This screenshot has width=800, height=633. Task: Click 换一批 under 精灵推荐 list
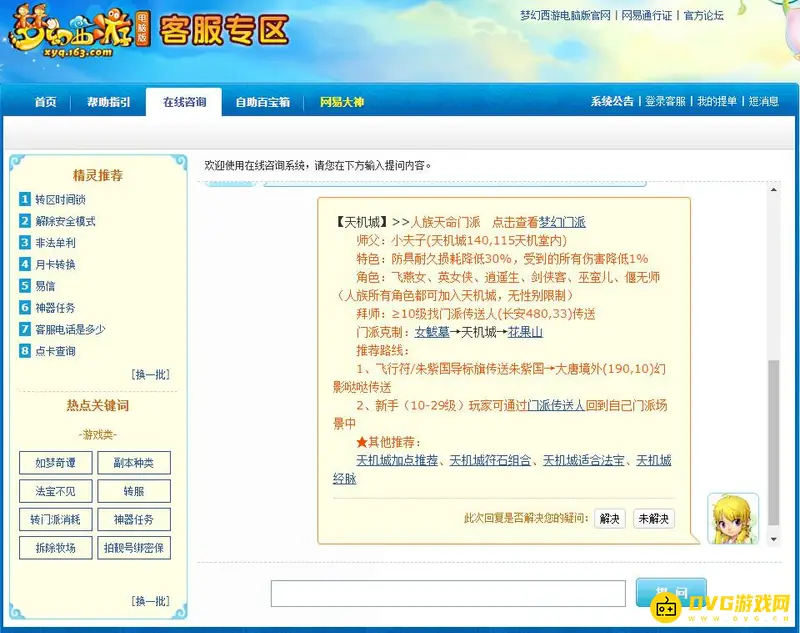click(151, 374)
